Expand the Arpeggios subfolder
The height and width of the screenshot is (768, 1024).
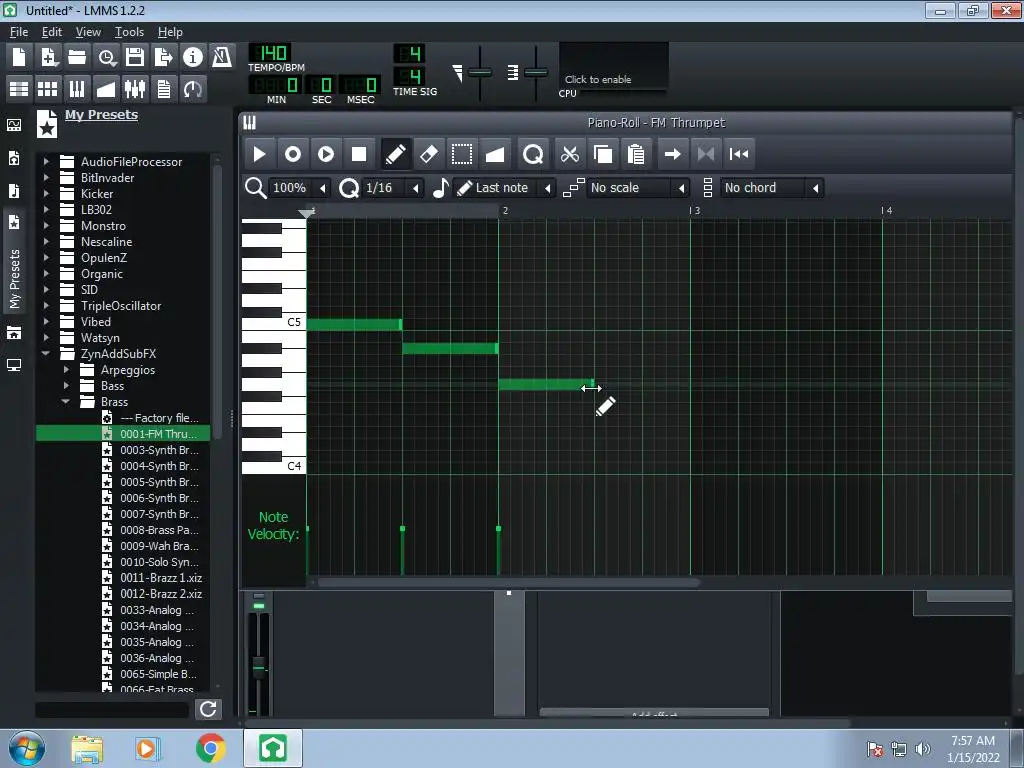tap(66, 370)
